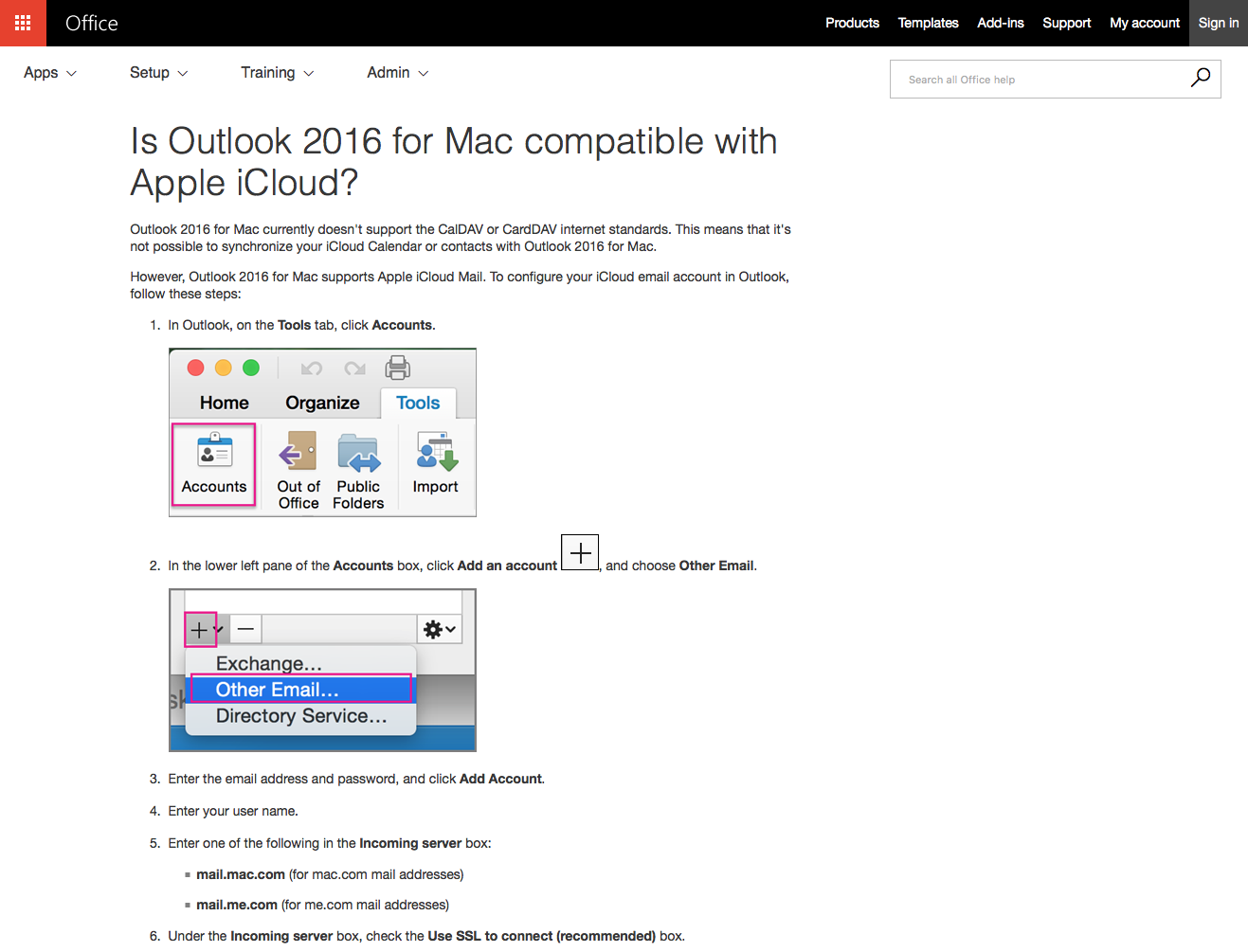Expand the Setup dropdown menu
Screen dimensions: 1248x952
point(159,73)
